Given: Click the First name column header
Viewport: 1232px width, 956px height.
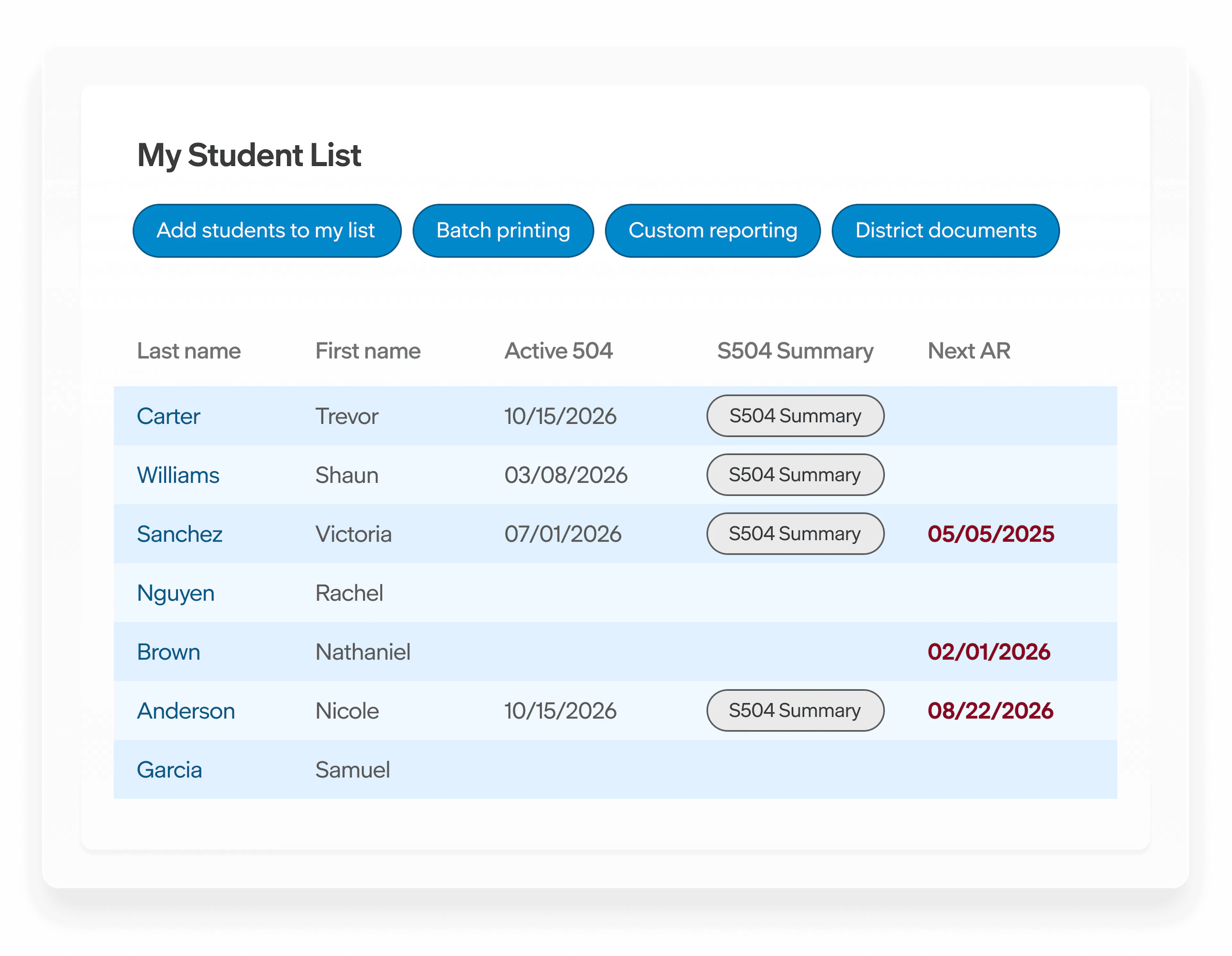Looking at the screenshot, I should pos(368,351).
